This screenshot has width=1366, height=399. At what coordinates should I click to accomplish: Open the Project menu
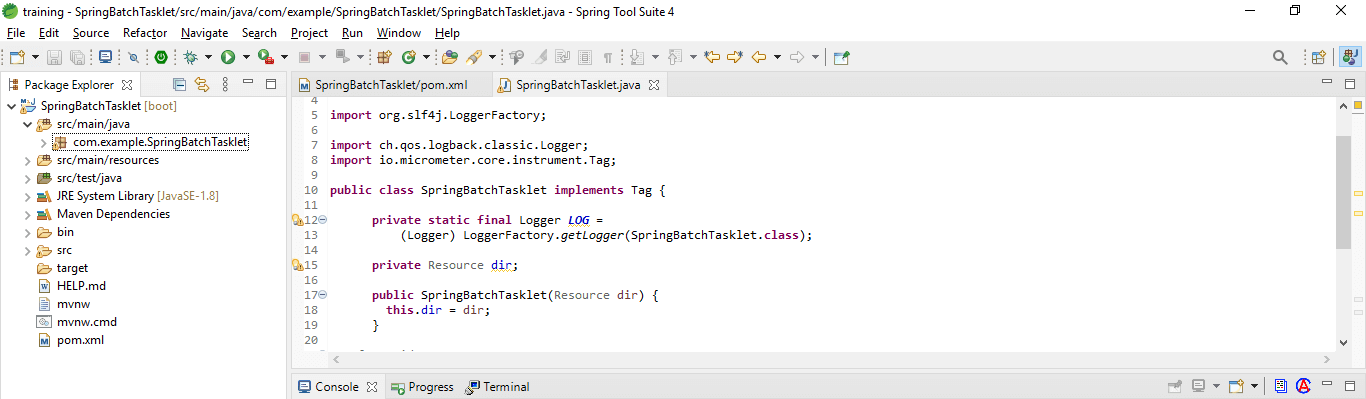[310, 33]
